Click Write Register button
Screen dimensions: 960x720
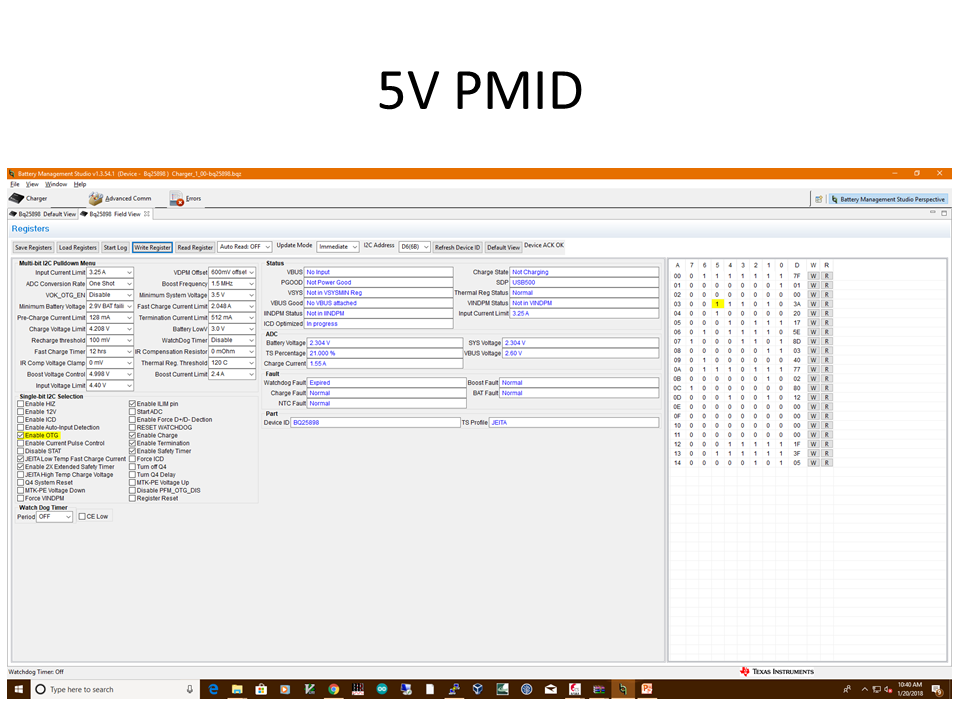point(152,247)
